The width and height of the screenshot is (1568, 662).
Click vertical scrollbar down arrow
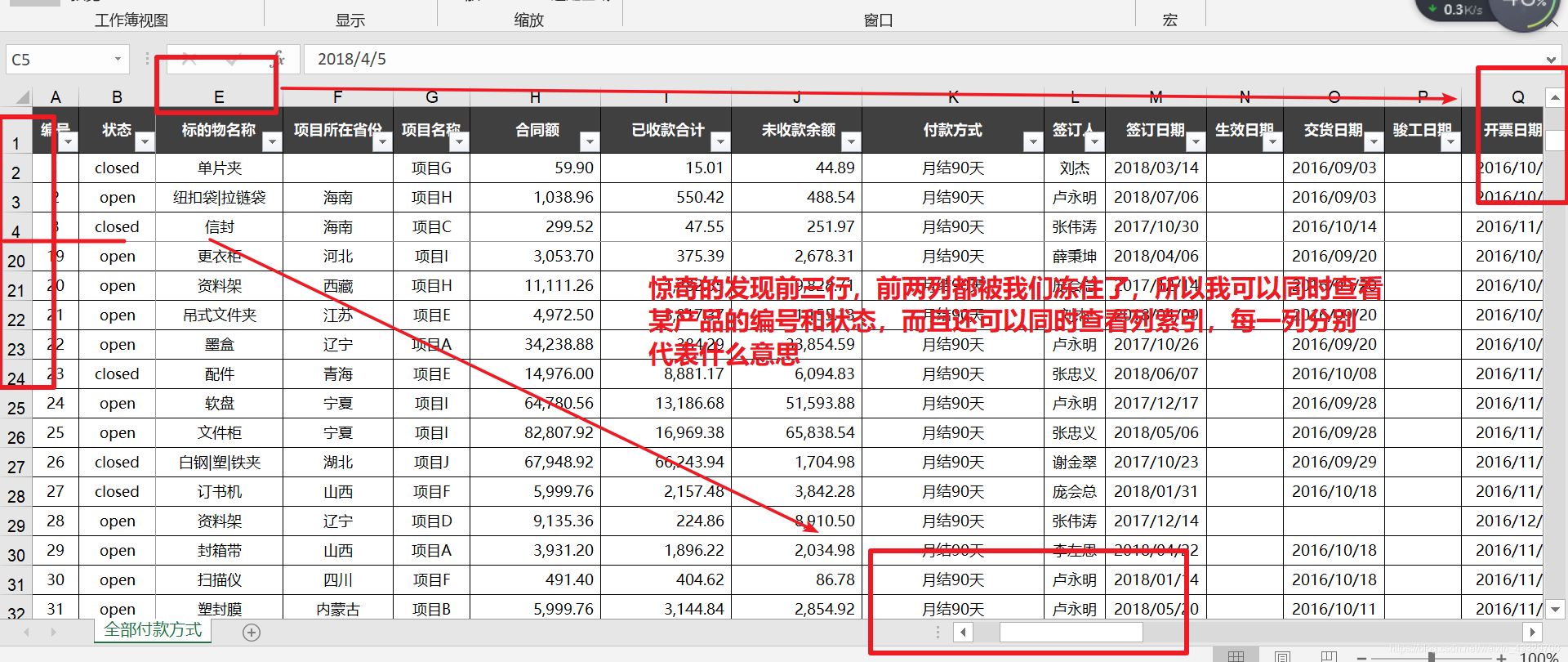coord(1555,609)
